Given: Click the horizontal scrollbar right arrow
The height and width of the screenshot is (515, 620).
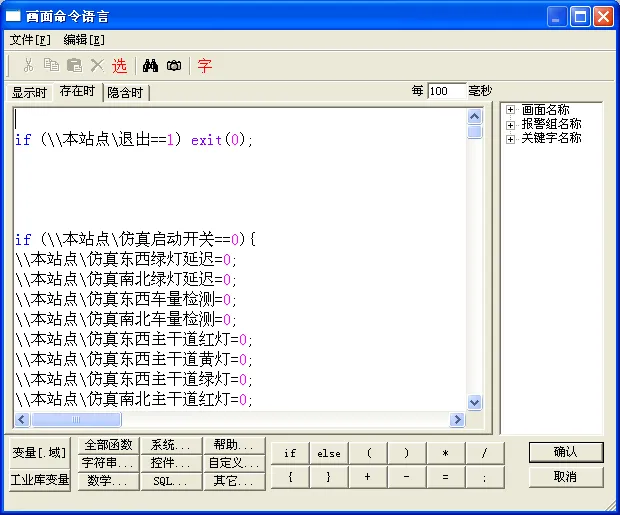Looking at the screenshot, I should 457,419.
